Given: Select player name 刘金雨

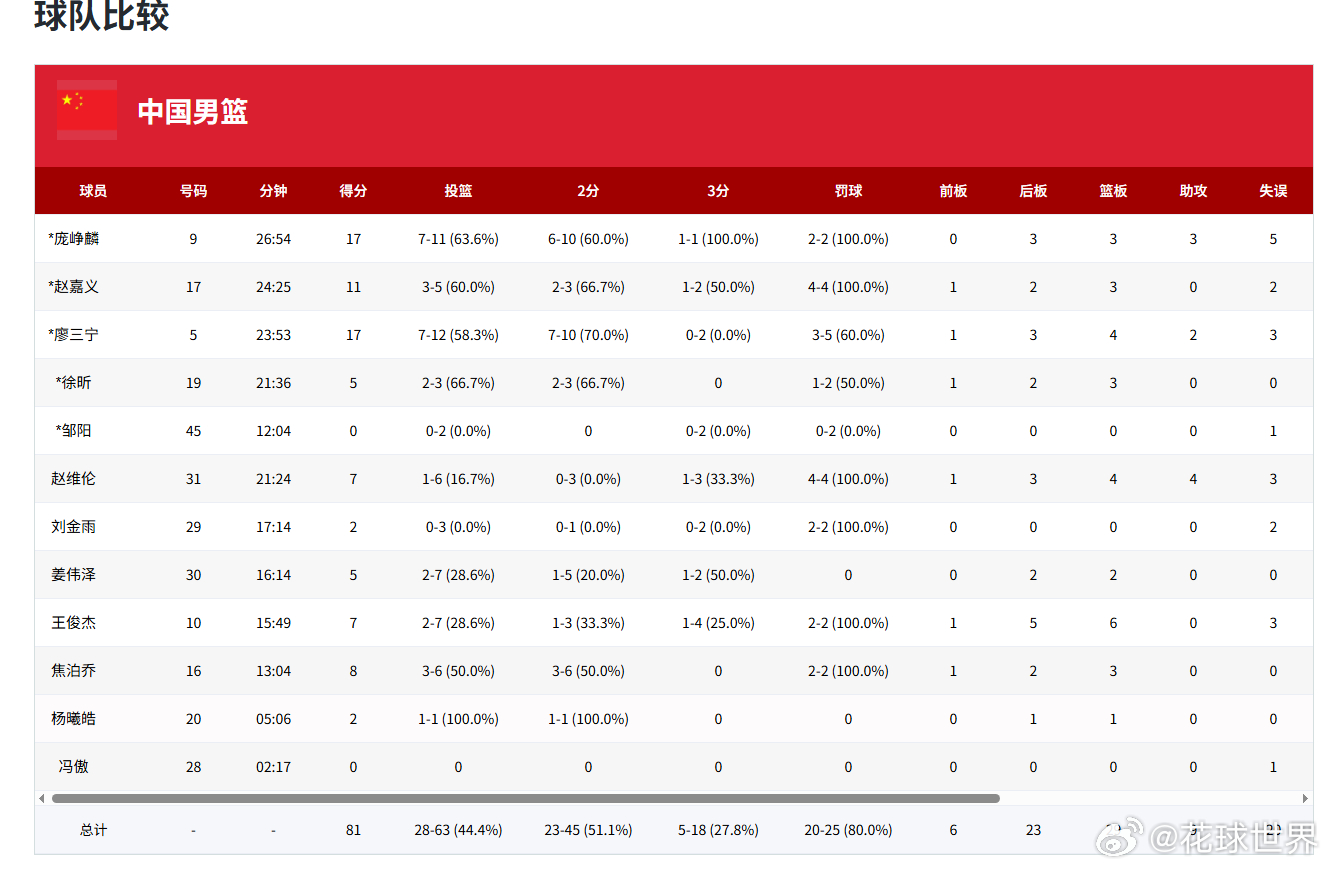Looking at the screenshot, I should click(74, 527).
